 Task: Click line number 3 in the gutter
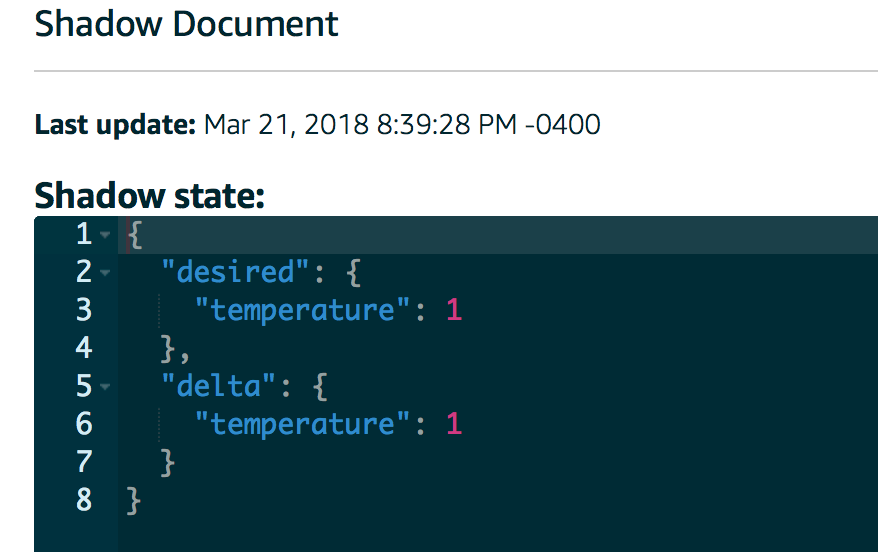(84, 310)
